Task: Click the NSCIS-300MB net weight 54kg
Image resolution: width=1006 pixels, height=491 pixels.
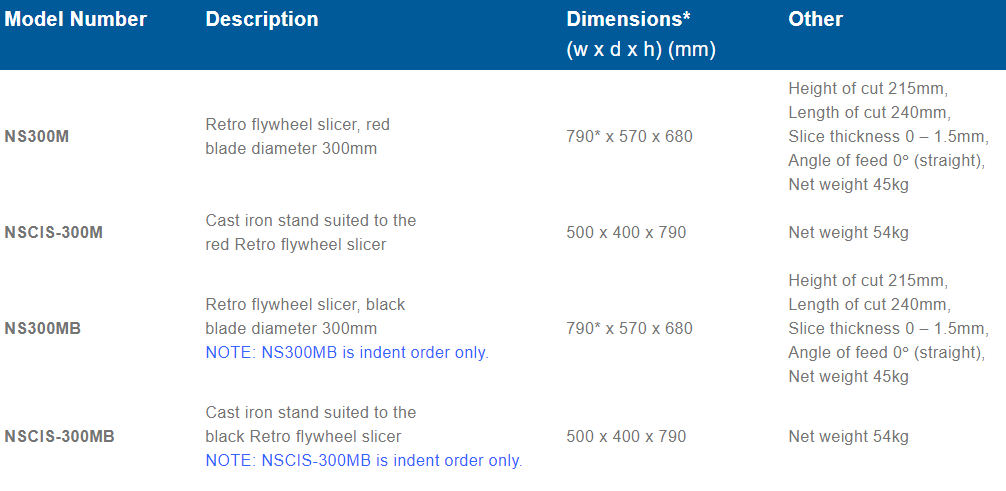Action: coord(848,437)
